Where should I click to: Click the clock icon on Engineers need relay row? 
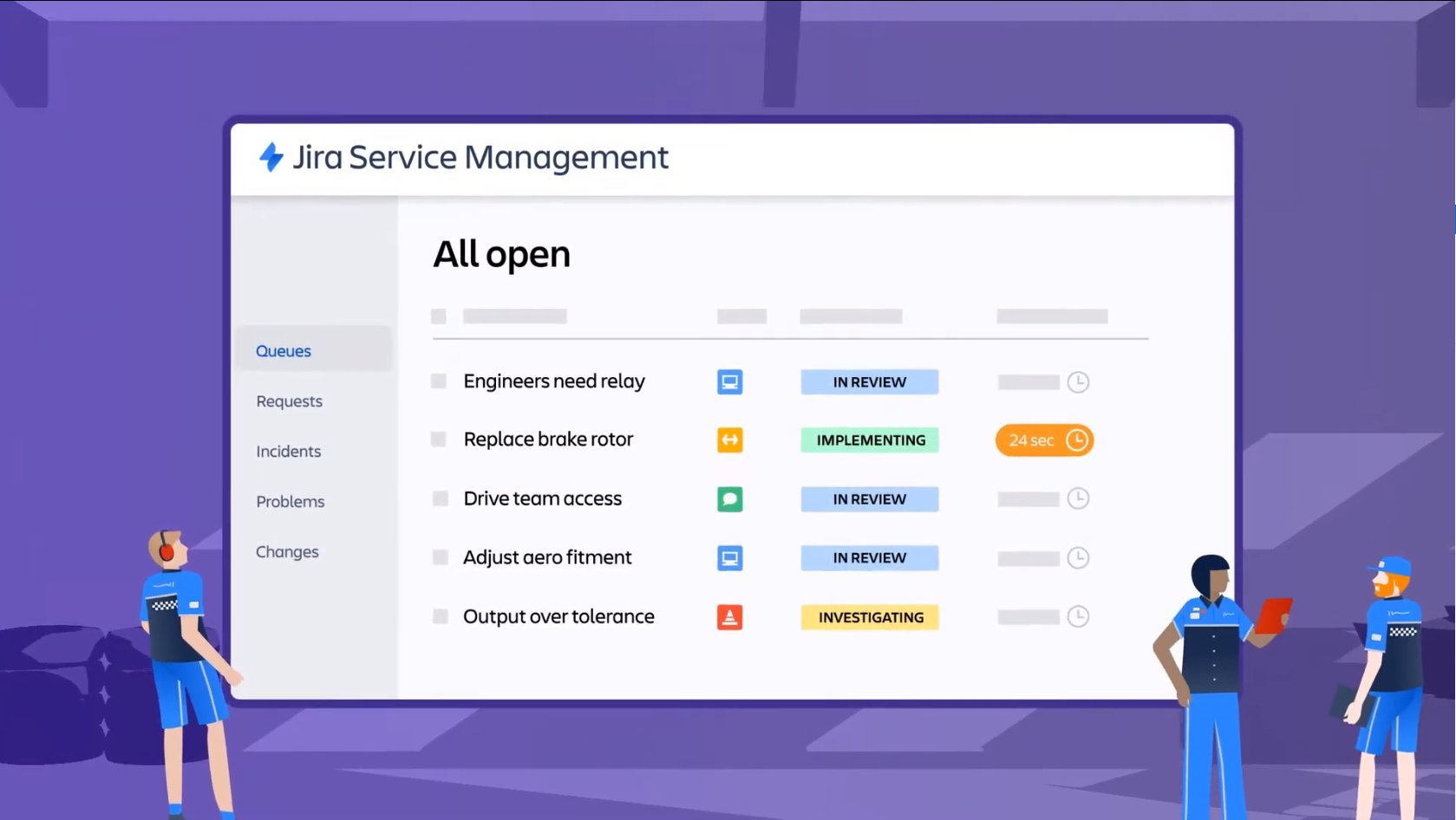pyautogui.click(x=1080, y=381)
